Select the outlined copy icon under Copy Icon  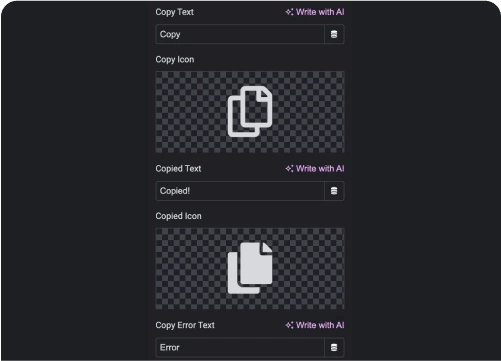coord(250,111)
